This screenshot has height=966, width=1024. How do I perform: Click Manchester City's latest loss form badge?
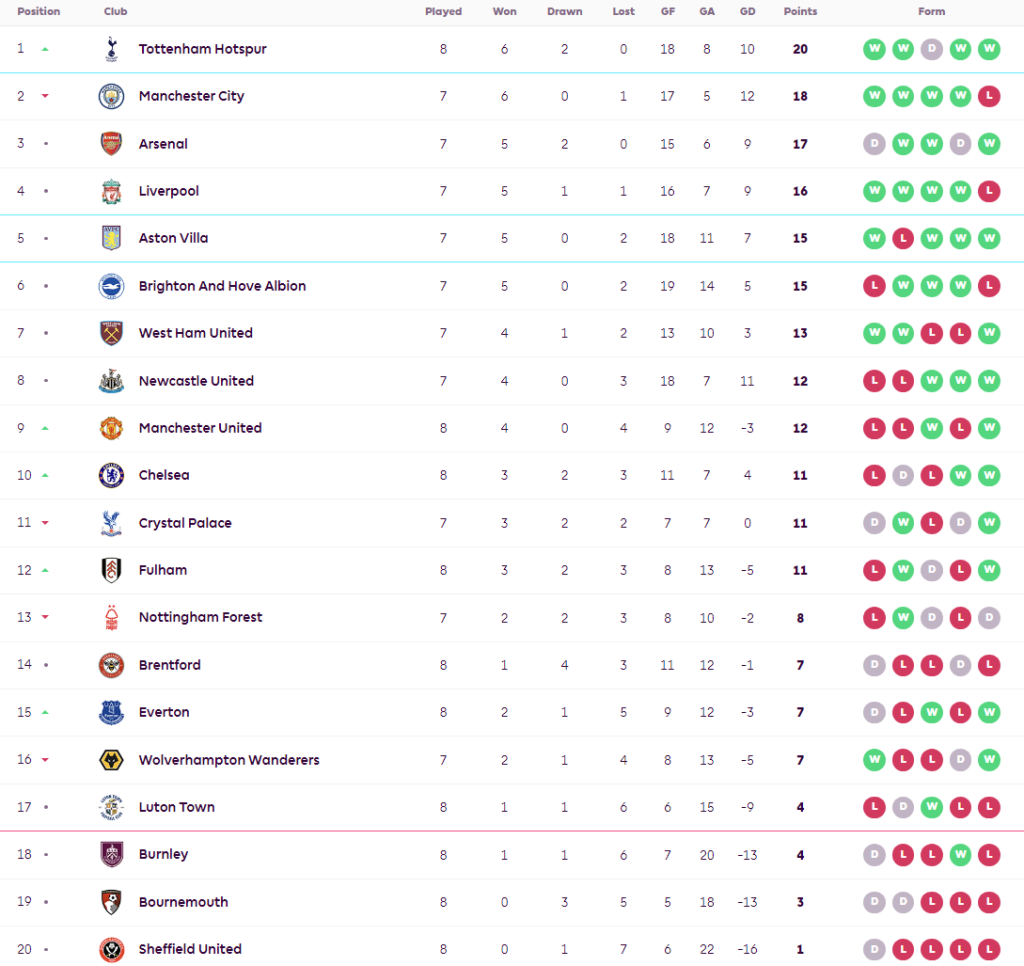(989, 96)
